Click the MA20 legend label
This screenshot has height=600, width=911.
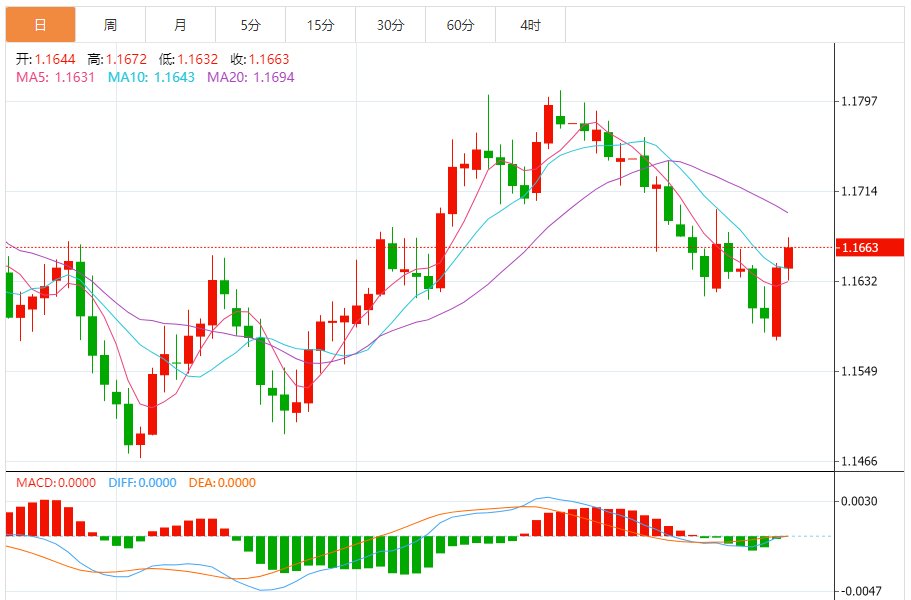(x=250, y=76)
